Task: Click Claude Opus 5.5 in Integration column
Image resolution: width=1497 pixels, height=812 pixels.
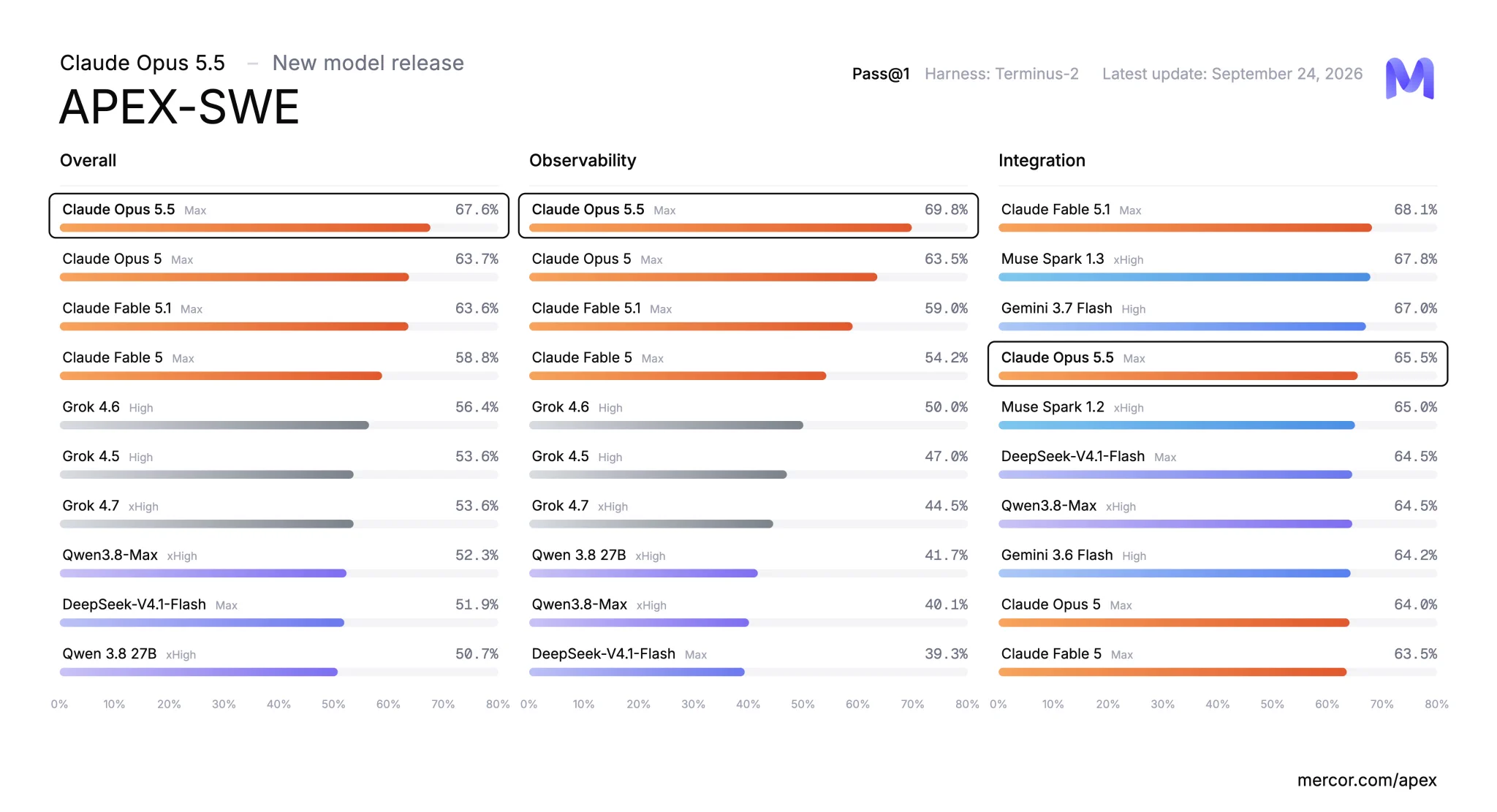Action: point(1057,357)
